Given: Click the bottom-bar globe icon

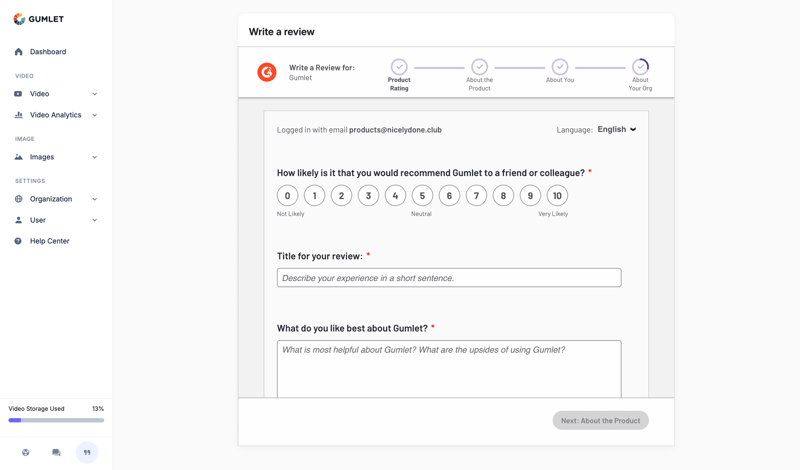Looking at the screenshot, I should tap(26, 452).
